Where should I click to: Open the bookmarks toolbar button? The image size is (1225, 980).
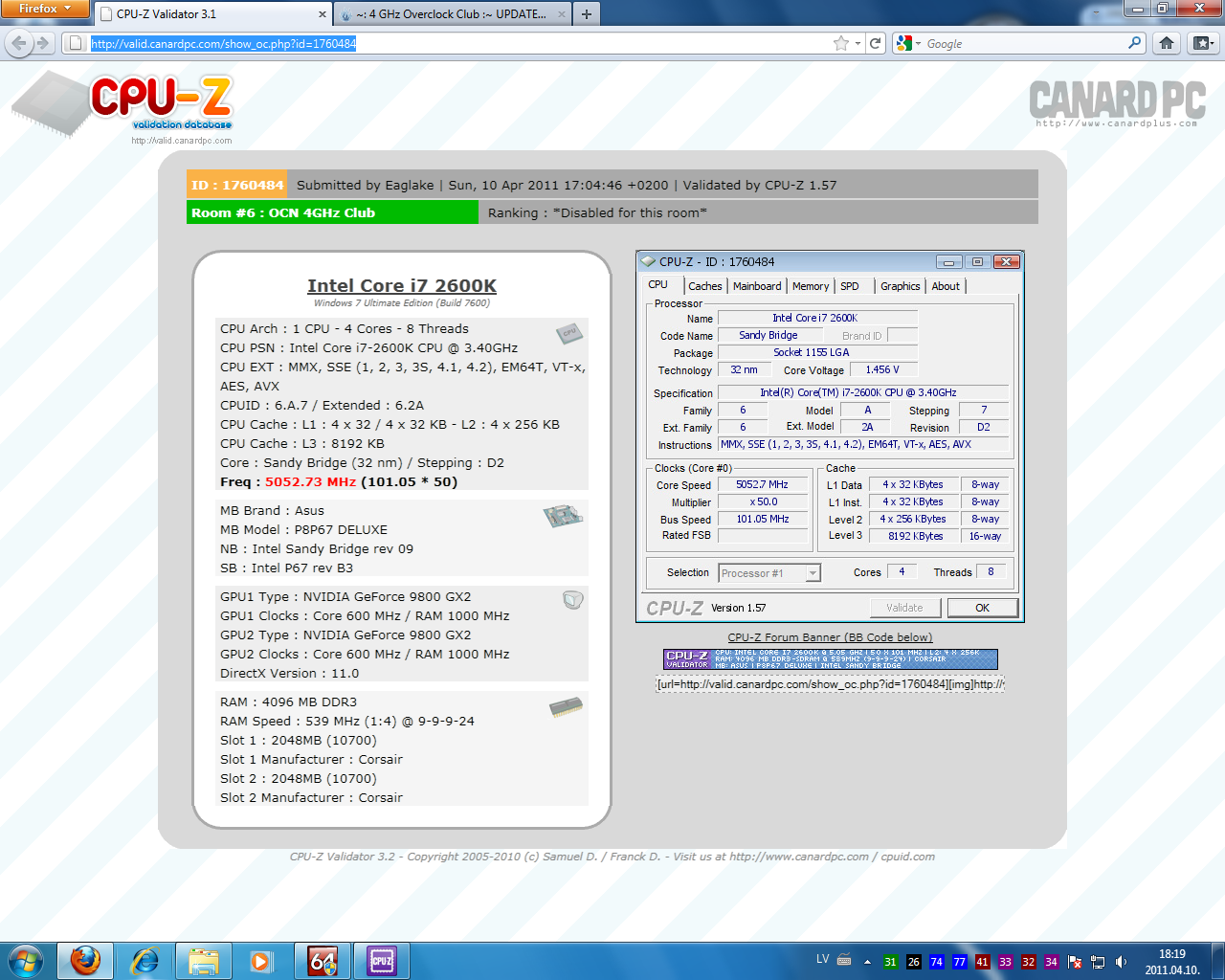[x=1203, y=43]
